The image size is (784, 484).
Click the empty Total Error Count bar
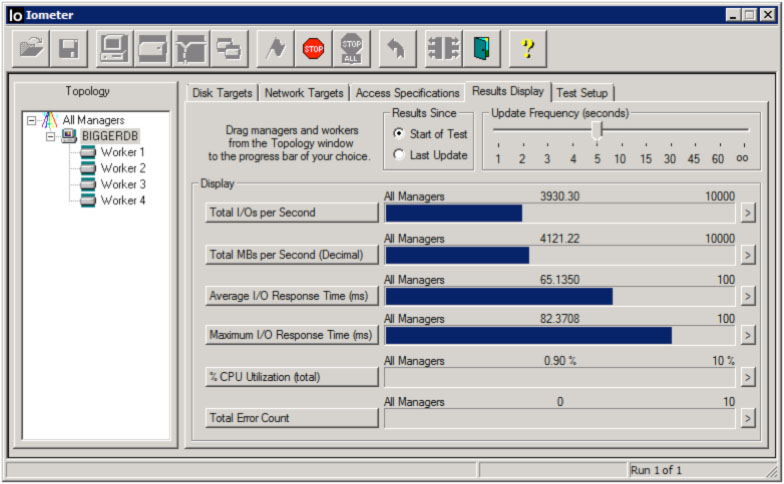560,418
